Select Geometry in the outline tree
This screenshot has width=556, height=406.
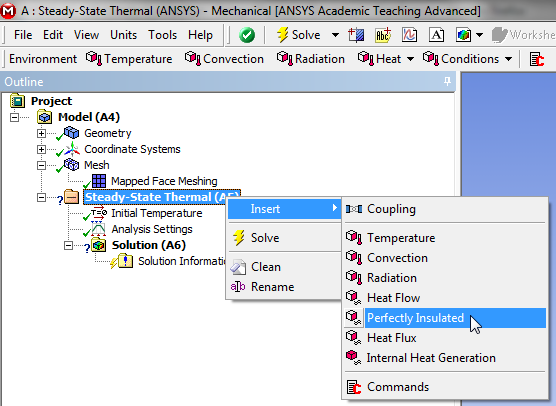point(107,133)
